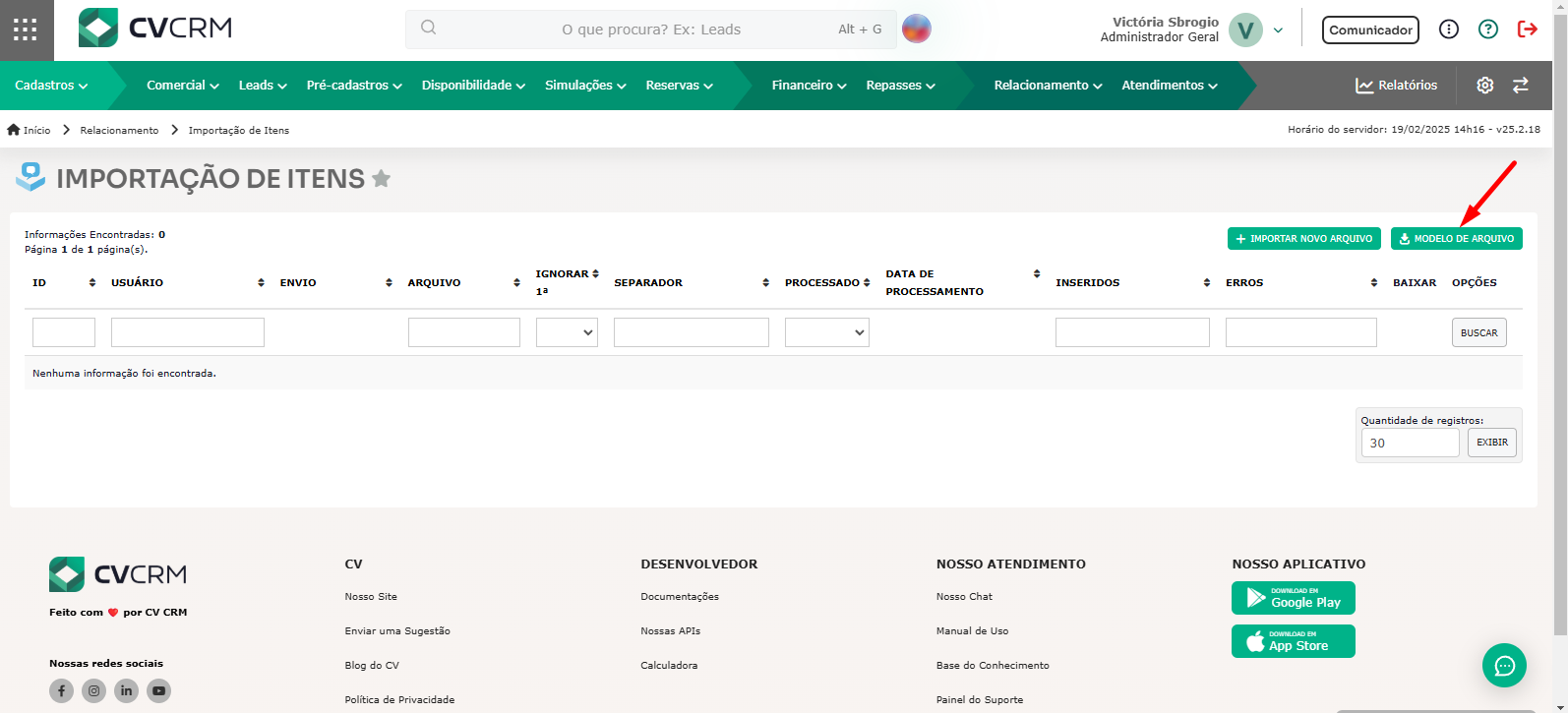Open the help question mark icon
The image size is (1568, 713).
(x=1488, y=30)
